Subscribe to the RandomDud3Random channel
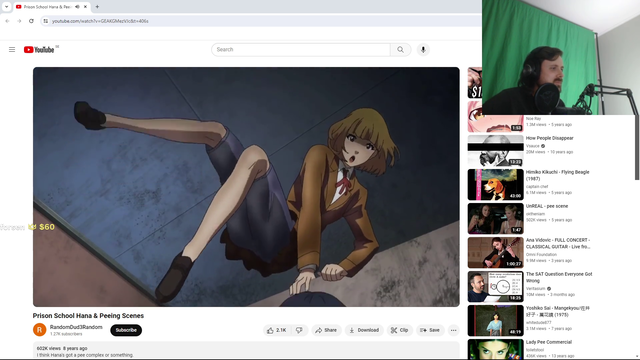Viewport: 640px width, 360px height. (126, 330)
